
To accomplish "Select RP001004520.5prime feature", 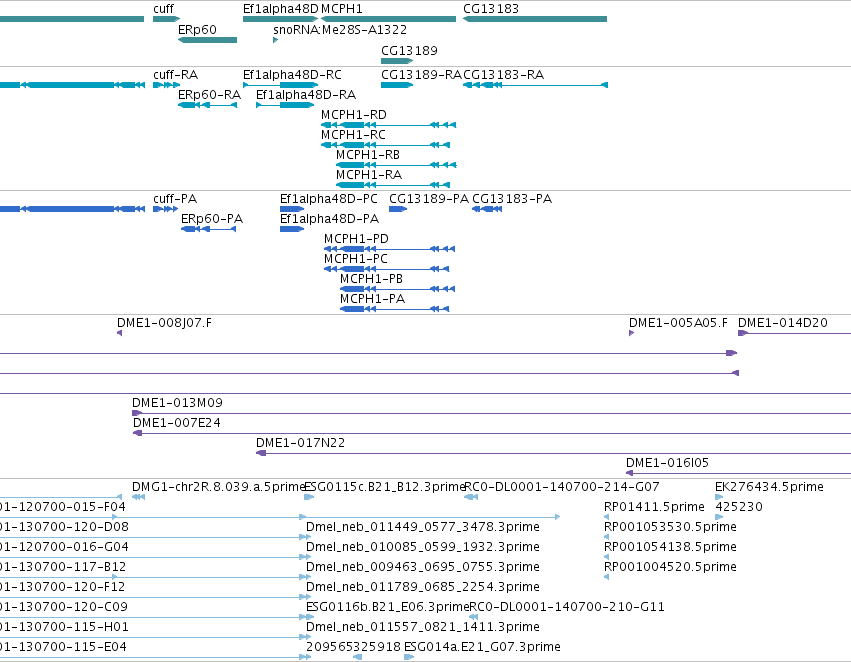I will click(x=606, y=577).
